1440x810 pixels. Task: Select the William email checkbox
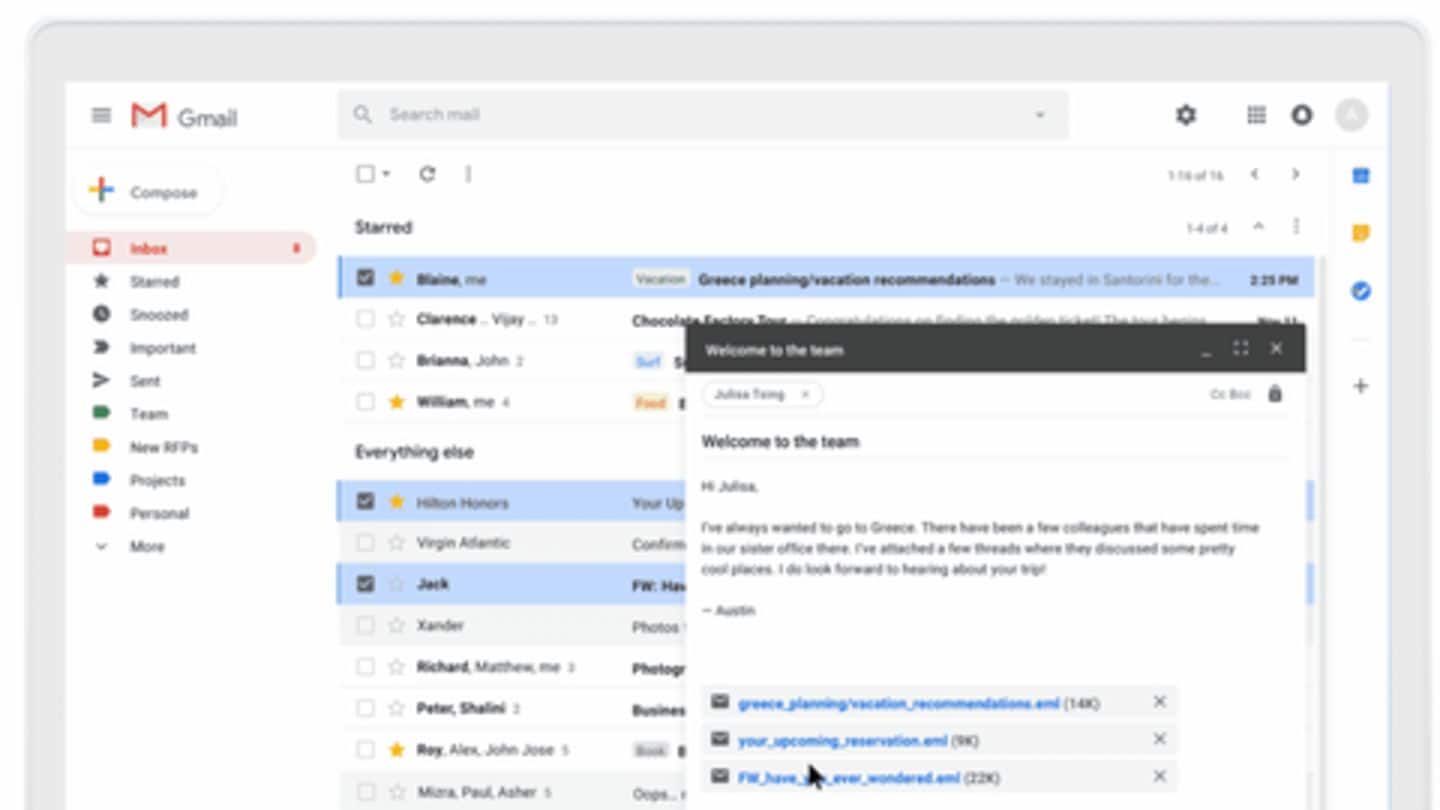365,401
